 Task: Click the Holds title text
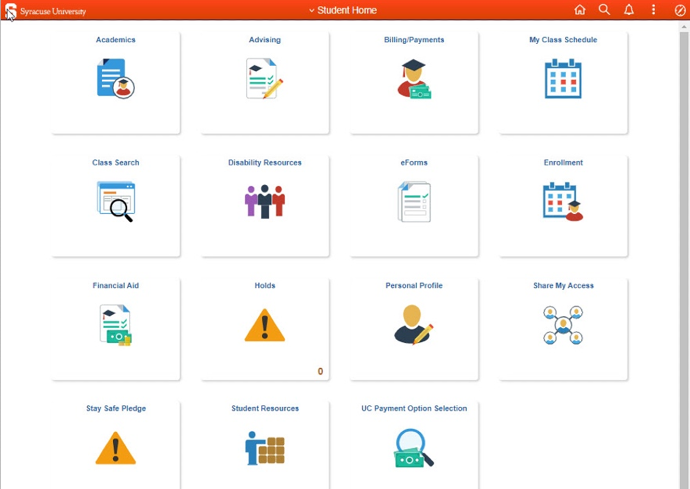click(x=264, y=285)
